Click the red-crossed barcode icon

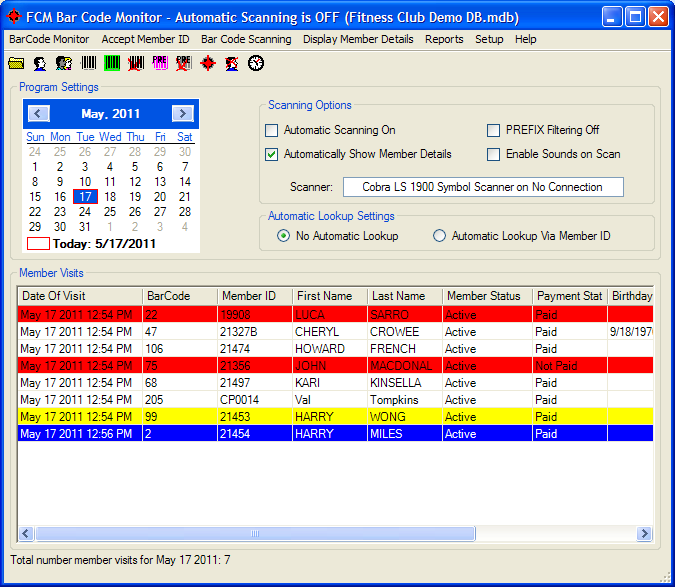click(x=136, y=63)
